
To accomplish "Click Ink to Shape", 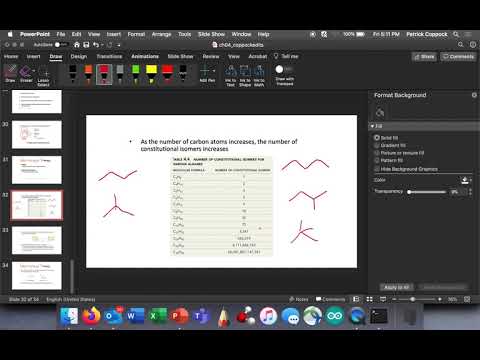I will coord(245,75).
